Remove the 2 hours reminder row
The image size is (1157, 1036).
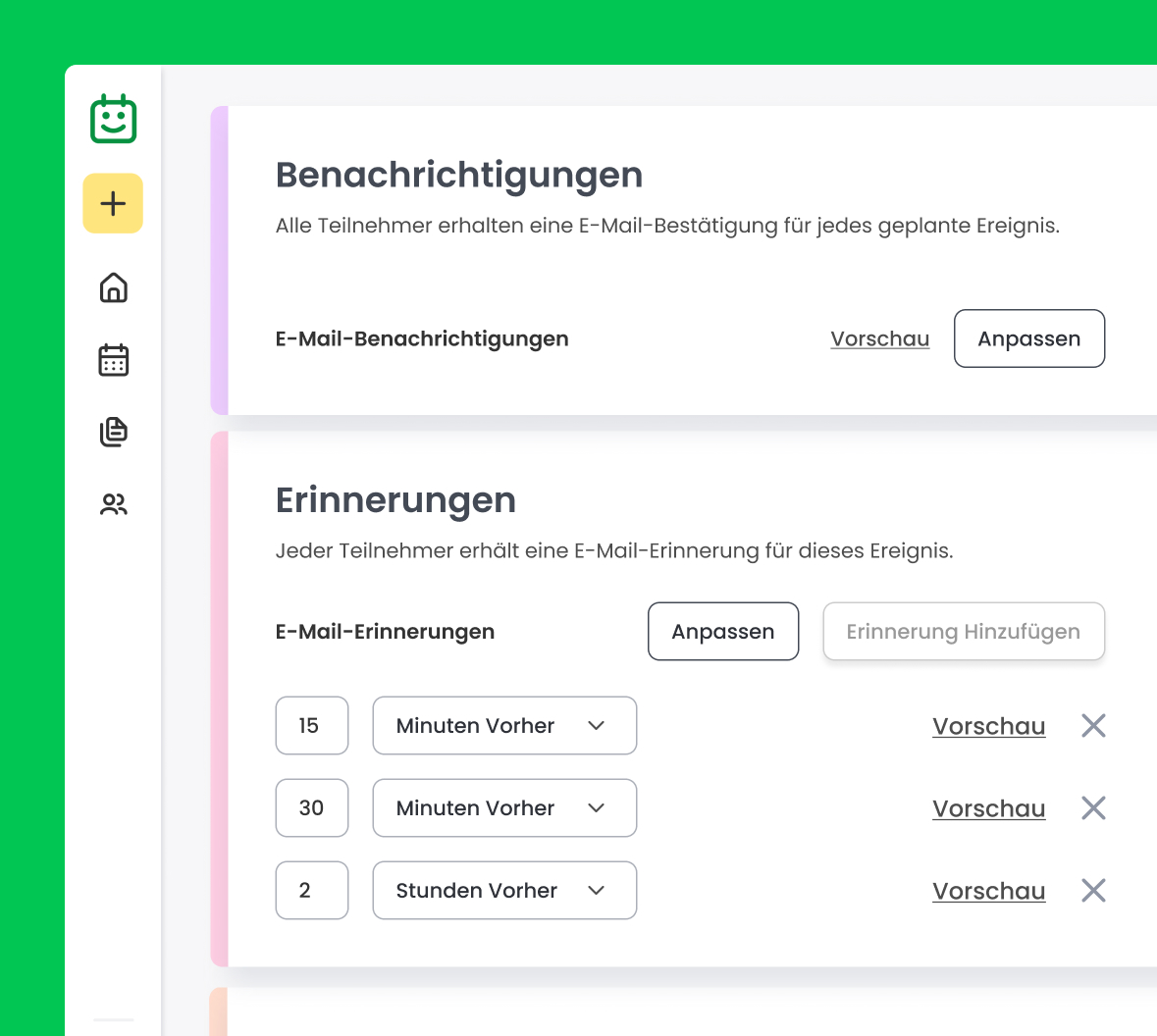[x=1093, y=891]
